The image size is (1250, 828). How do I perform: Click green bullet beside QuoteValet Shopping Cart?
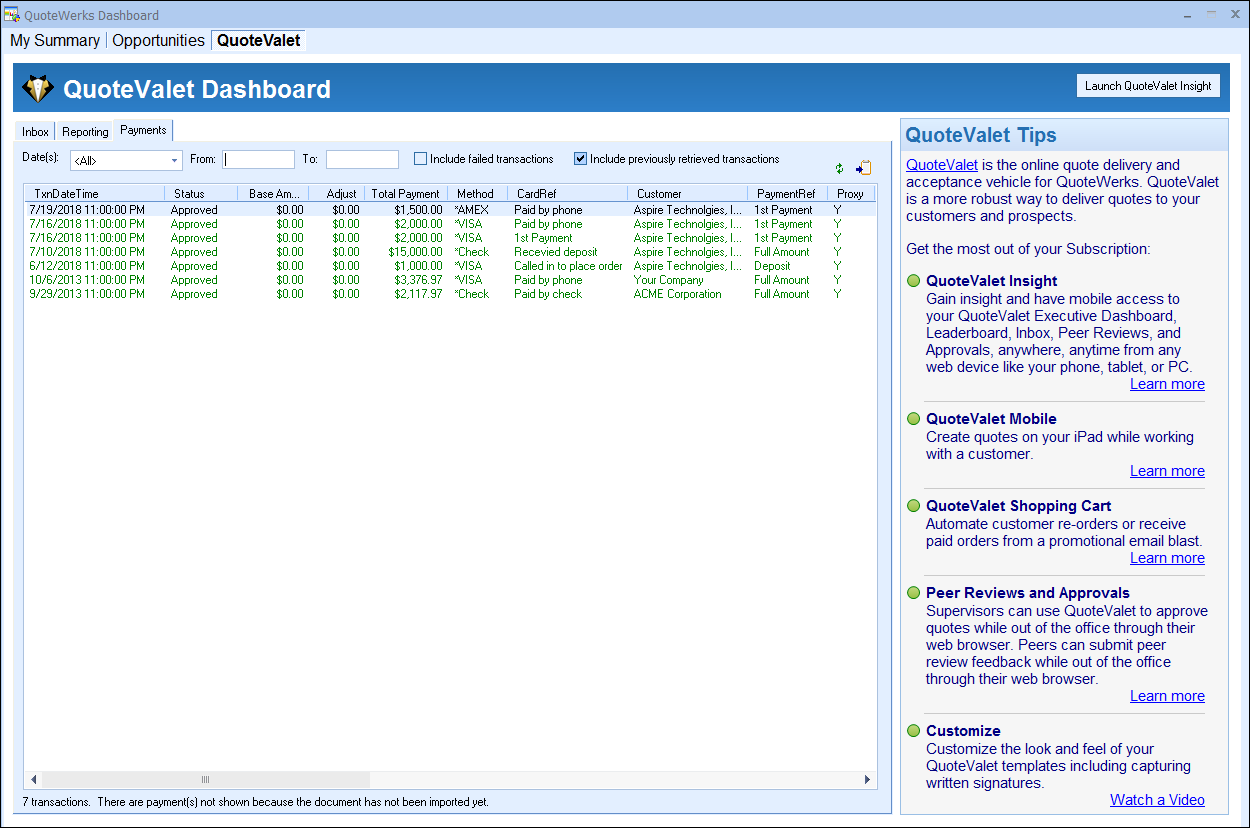tap(913, 506)
